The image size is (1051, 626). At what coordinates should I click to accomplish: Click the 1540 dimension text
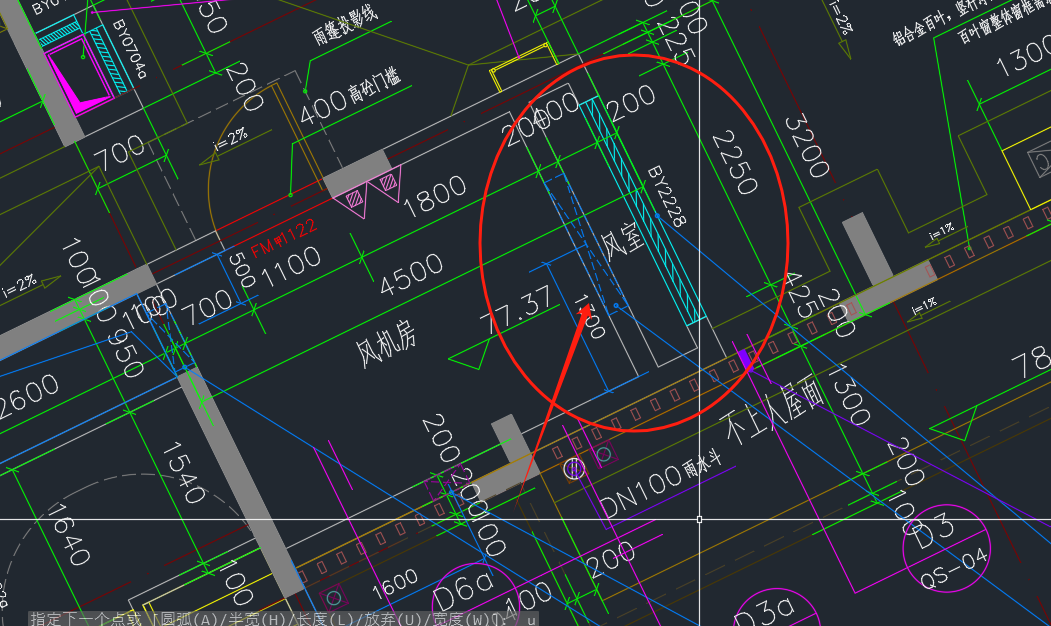pyautogui.click(x=184, y=473)
